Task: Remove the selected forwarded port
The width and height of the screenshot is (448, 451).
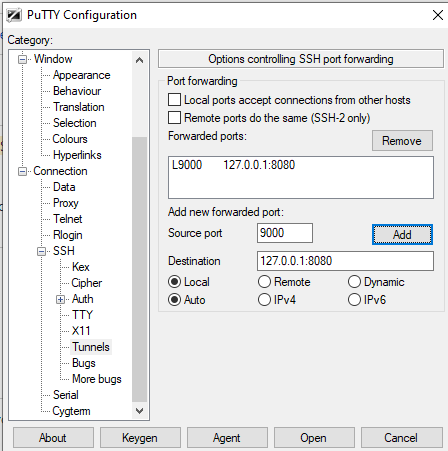Action: pos(402,141)
